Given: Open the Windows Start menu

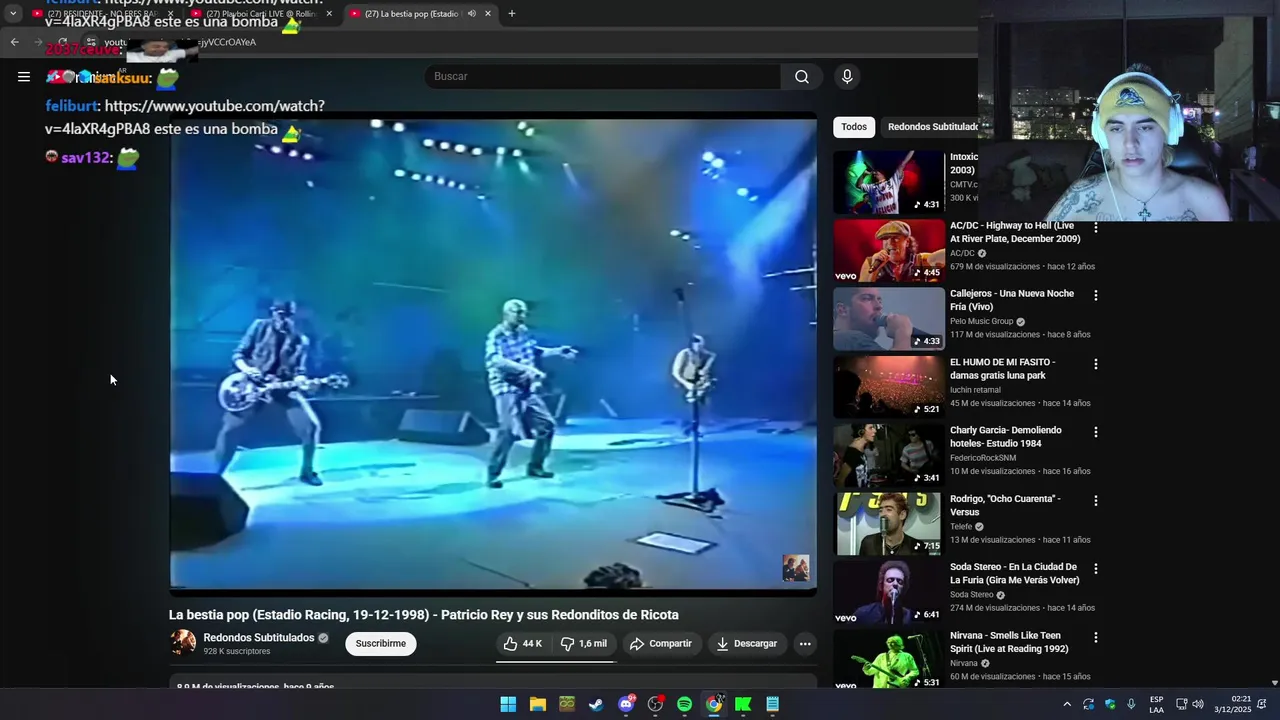Looking at the screenshot, I should (508, 704).
